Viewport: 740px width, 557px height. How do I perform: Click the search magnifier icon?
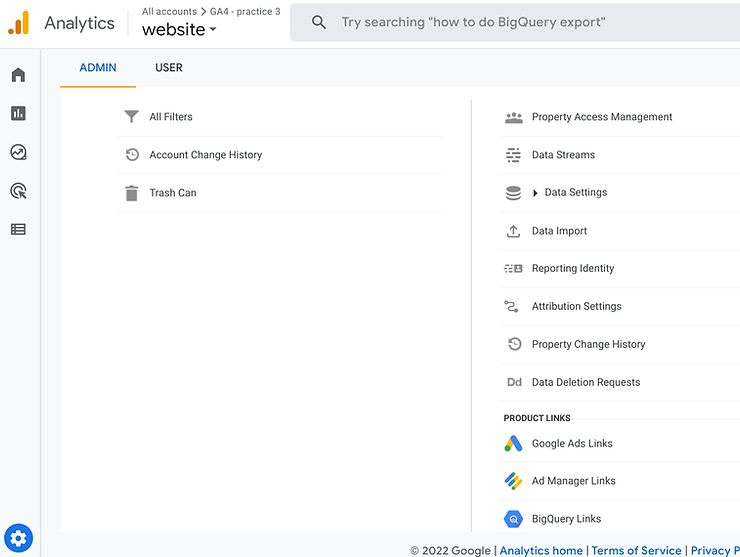tap(319, 22)
